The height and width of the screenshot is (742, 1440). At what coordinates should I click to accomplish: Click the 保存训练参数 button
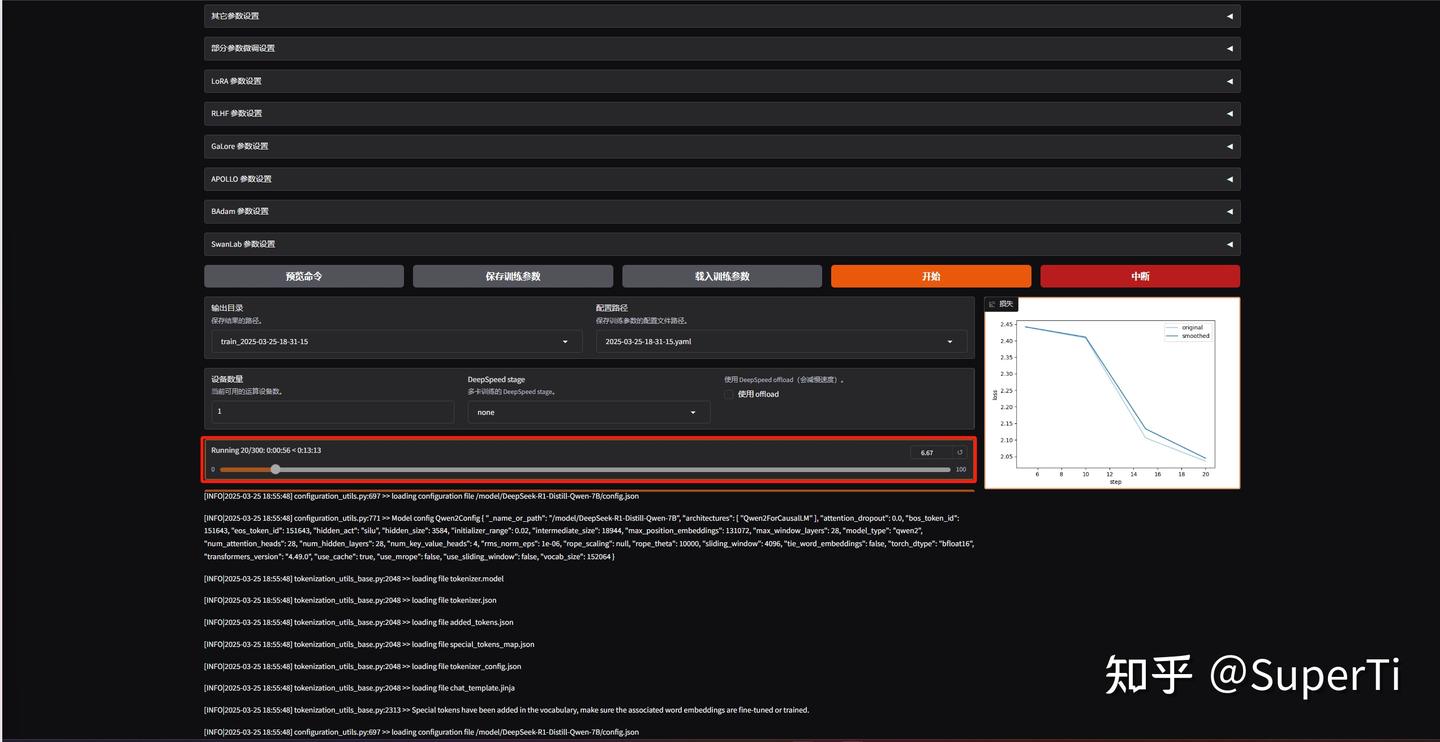click(513, 276)
